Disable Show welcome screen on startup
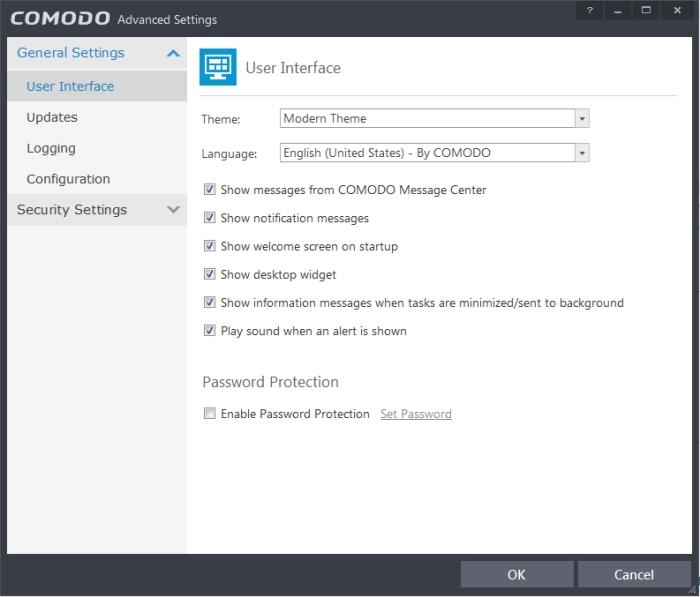The image size is (700, 597). [209, 246]
